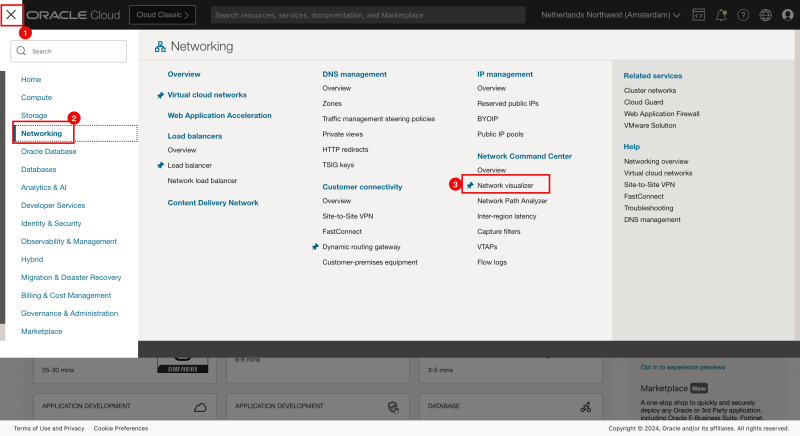Viewport: 800px width, 436px height.
Task: Close the navigation menu with X
Action: [12, 15]
